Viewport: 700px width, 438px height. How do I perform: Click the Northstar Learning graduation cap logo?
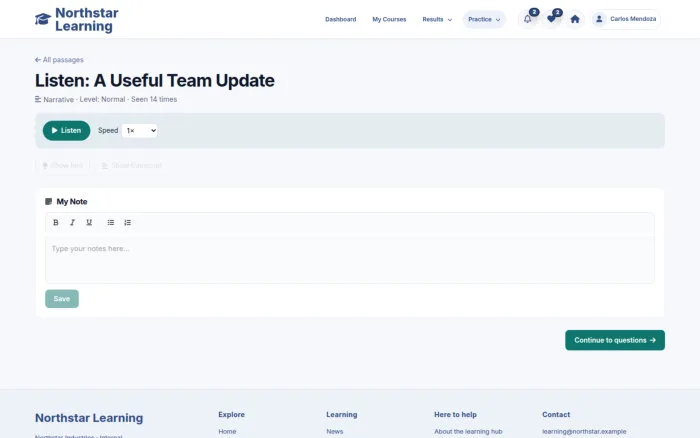coord(43,19)
